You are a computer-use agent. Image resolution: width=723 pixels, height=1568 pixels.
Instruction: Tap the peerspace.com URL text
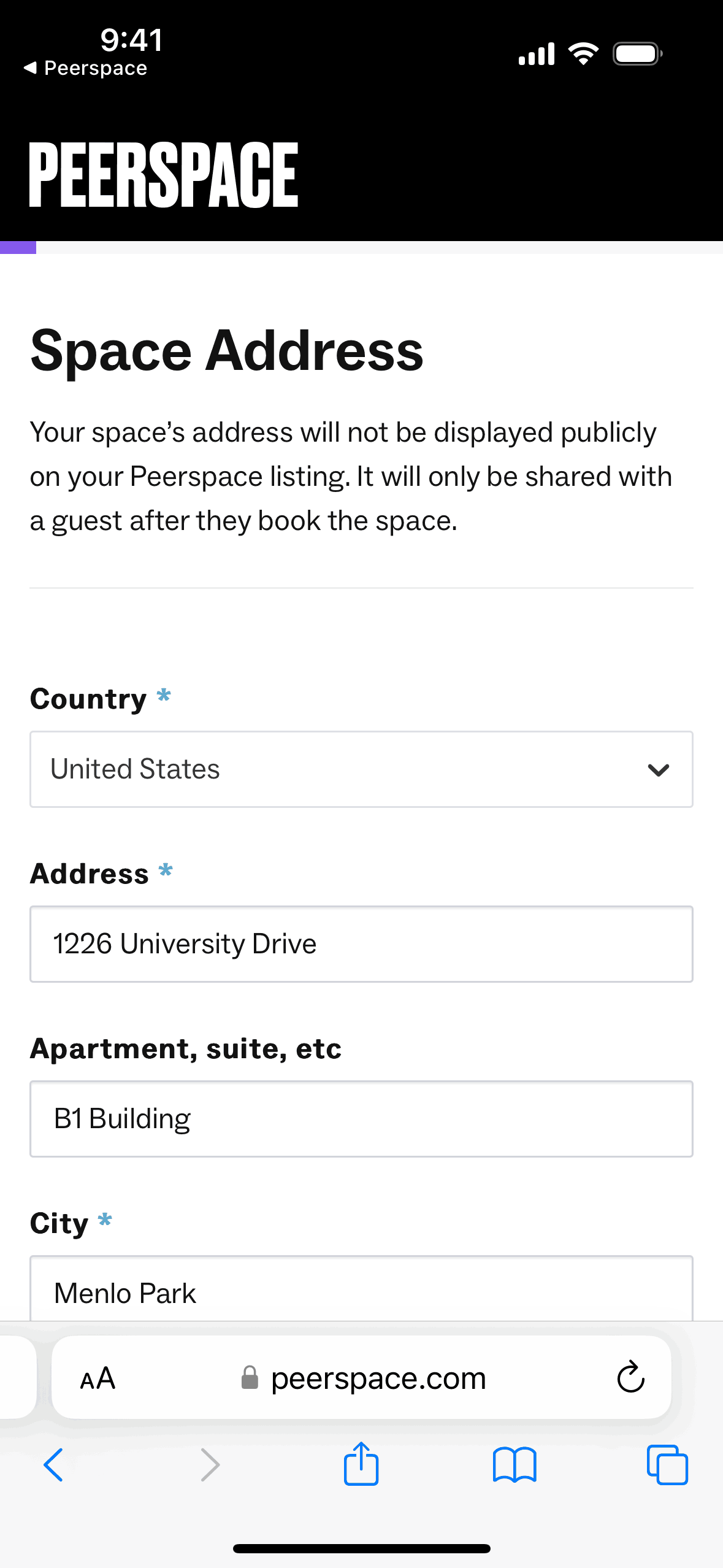[378, 1378]
